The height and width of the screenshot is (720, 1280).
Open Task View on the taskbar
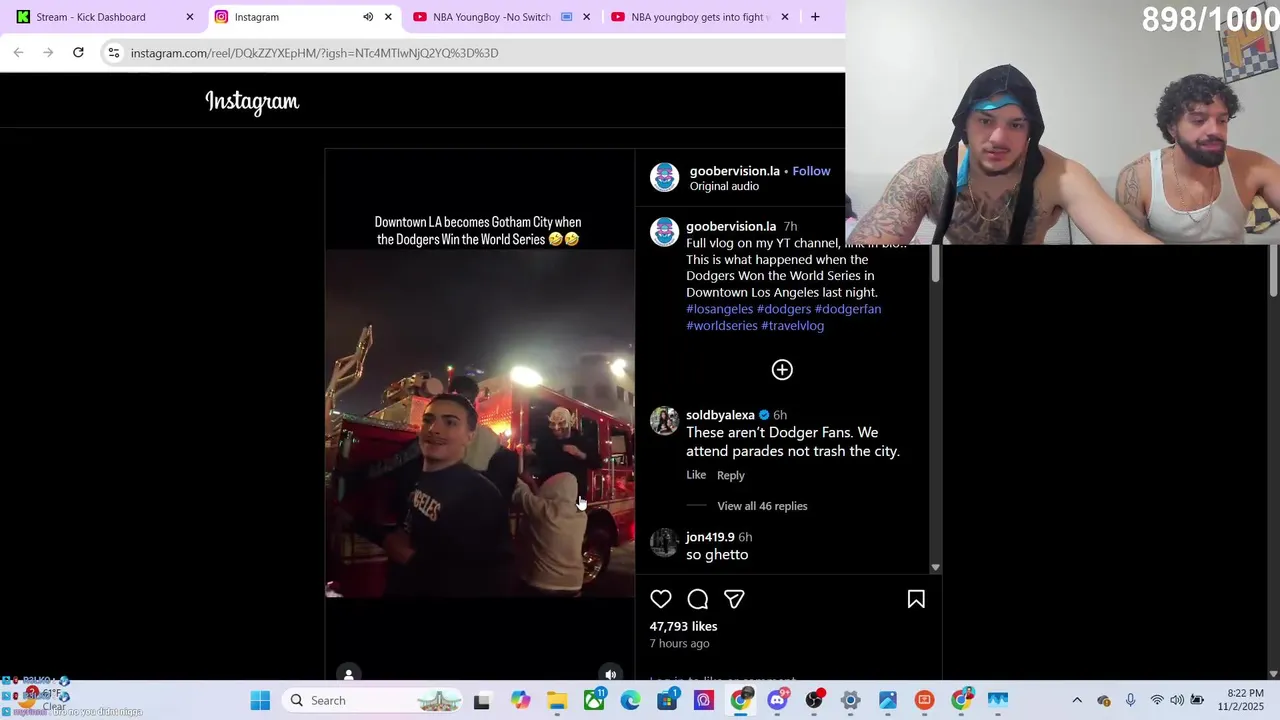tap(481, 700)
